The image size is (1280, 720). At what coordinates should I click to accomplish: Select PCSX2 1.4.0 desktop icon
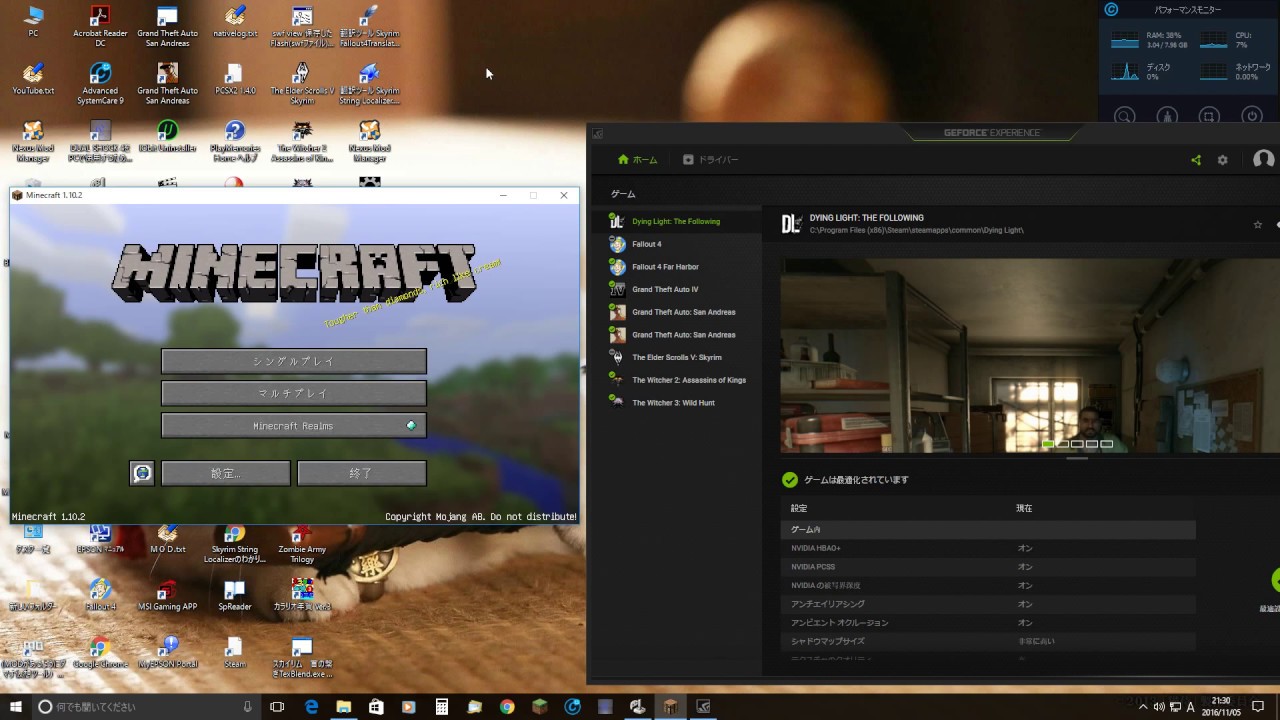235,79
